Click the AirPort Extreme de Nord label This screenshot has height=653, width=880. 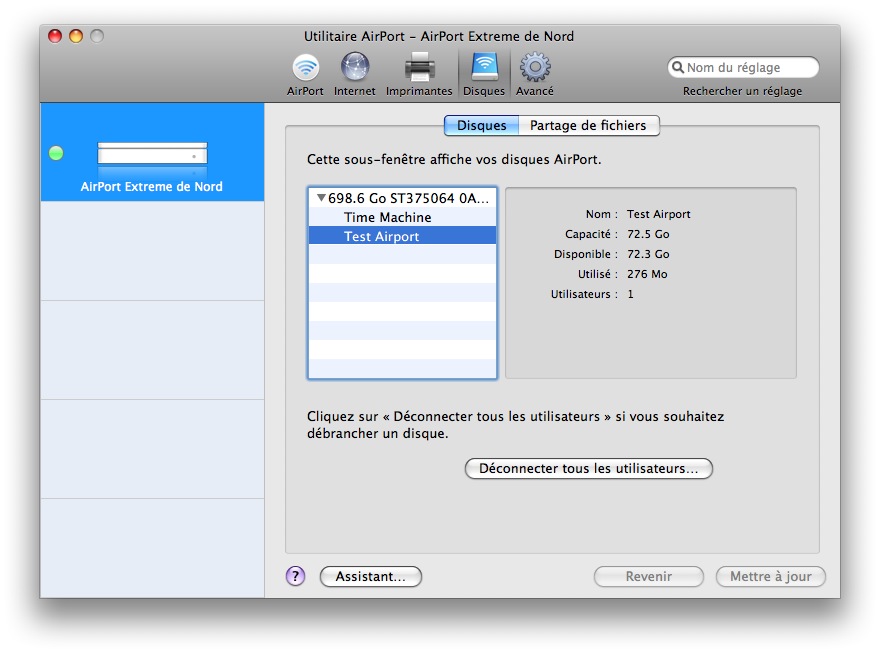[152, 186]
